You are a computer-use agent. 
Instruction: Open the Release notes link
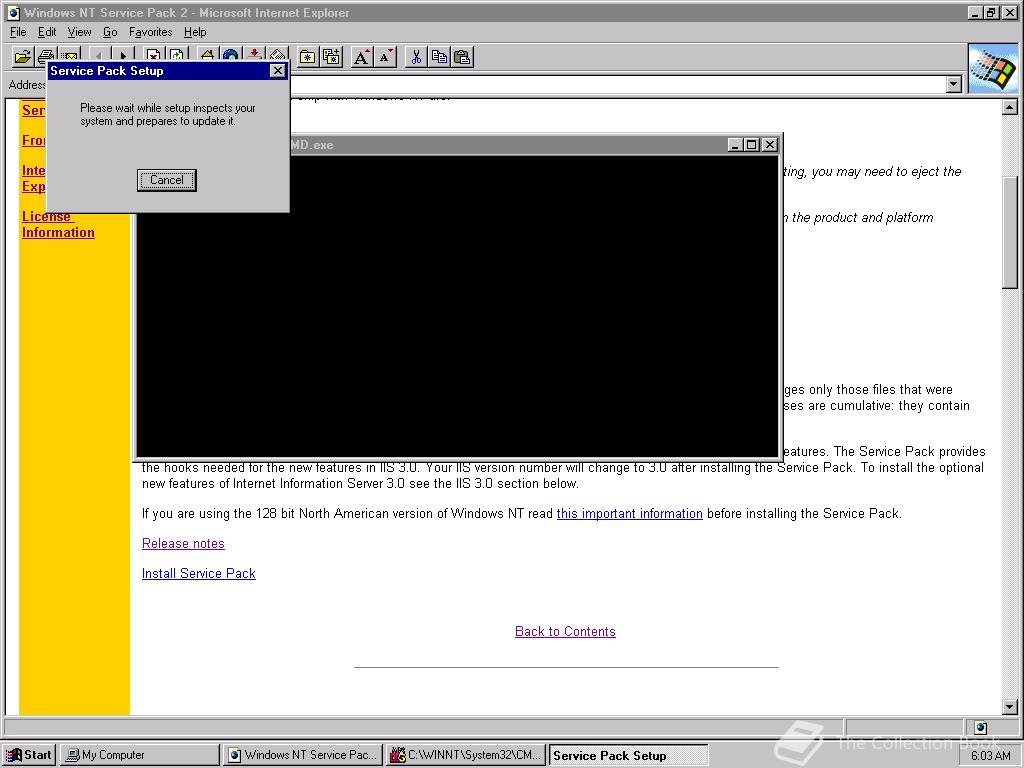coord(183,543)
